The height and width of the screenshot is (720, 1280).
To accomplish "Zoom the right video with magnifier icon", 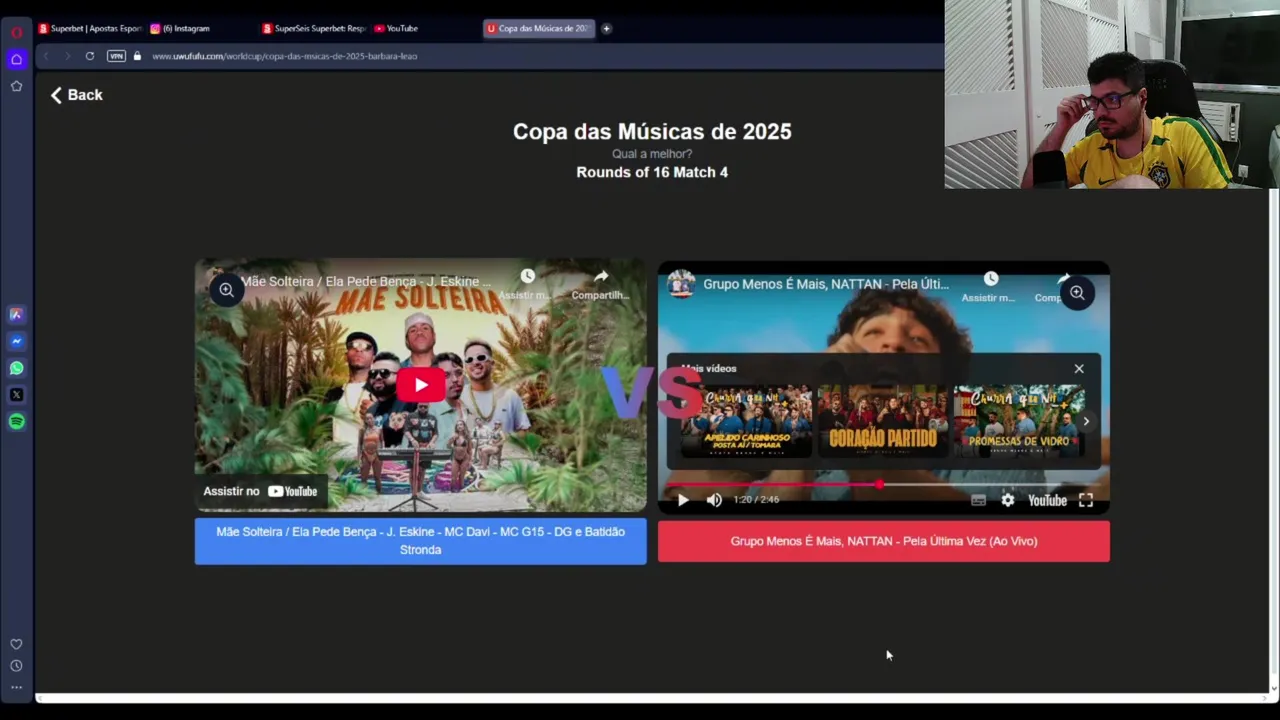I will point(1077,293).
